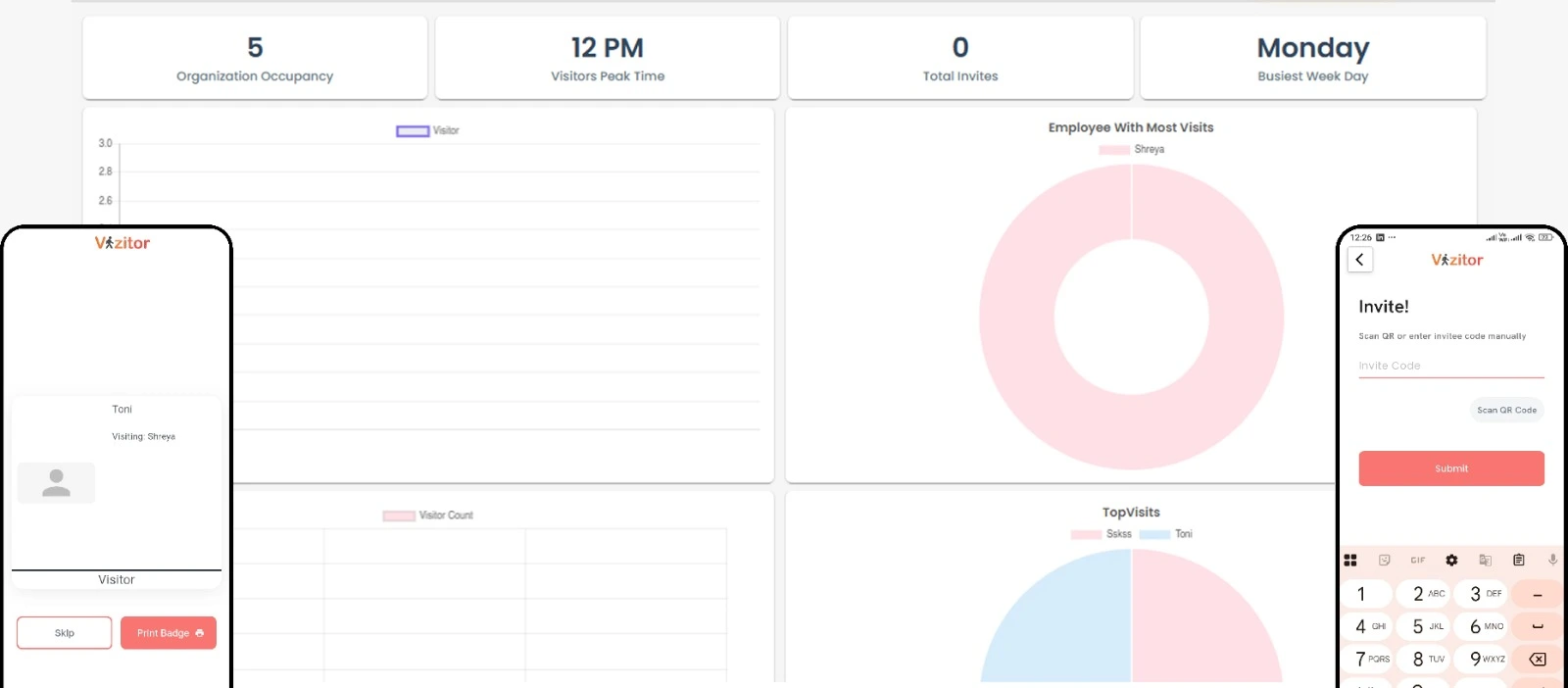This screenshot has width=1568, height=688.
Task: Tap keypad number 9 WXYZ
Action: point(1482,659)
